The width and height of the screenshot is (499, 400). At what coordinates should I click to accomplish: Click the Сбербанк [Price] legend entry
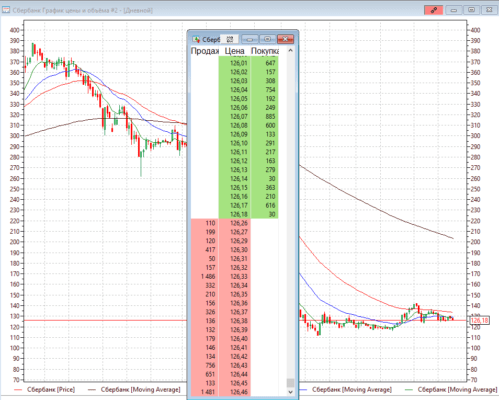(45, 389)
